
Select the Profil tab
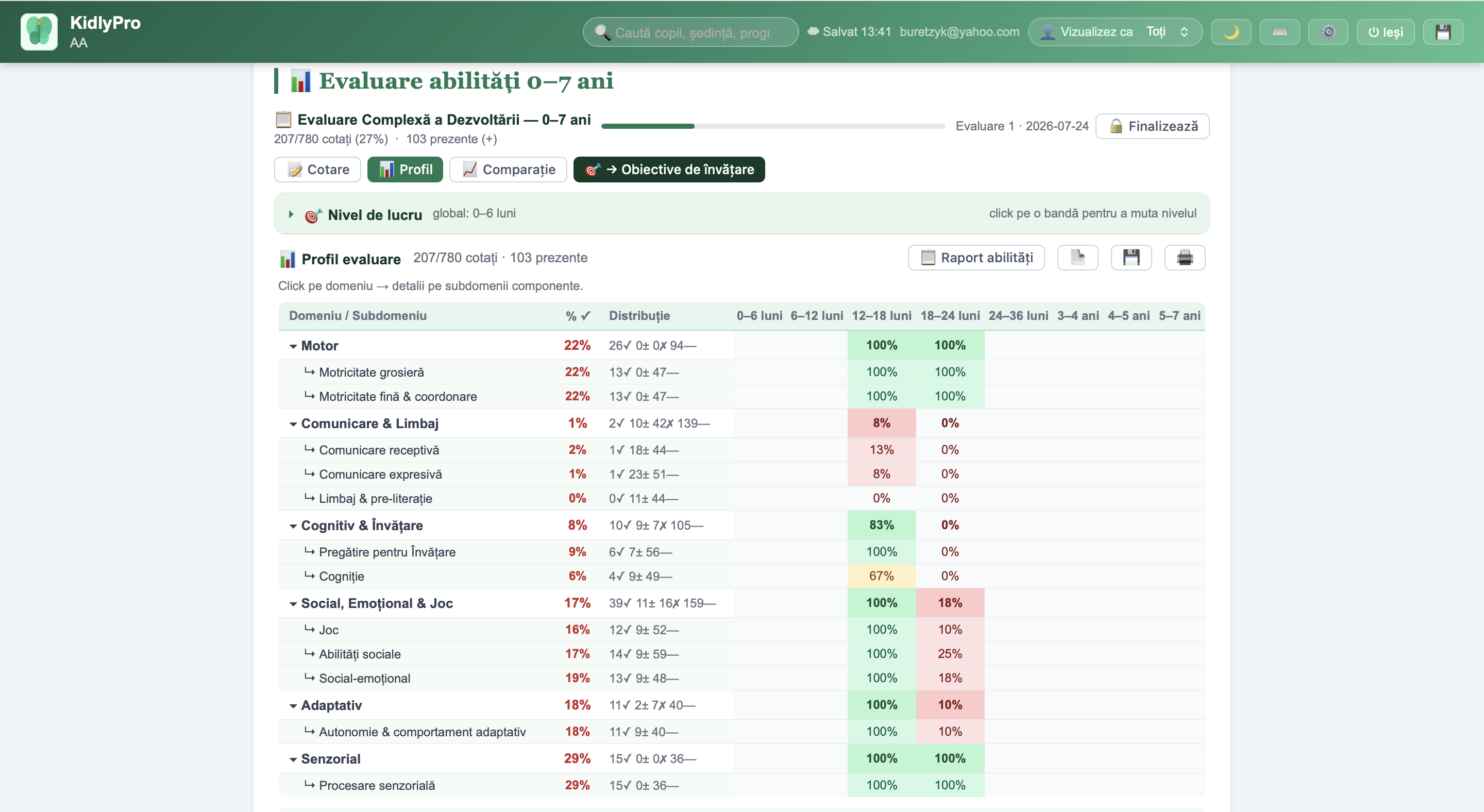click(405, 170)
